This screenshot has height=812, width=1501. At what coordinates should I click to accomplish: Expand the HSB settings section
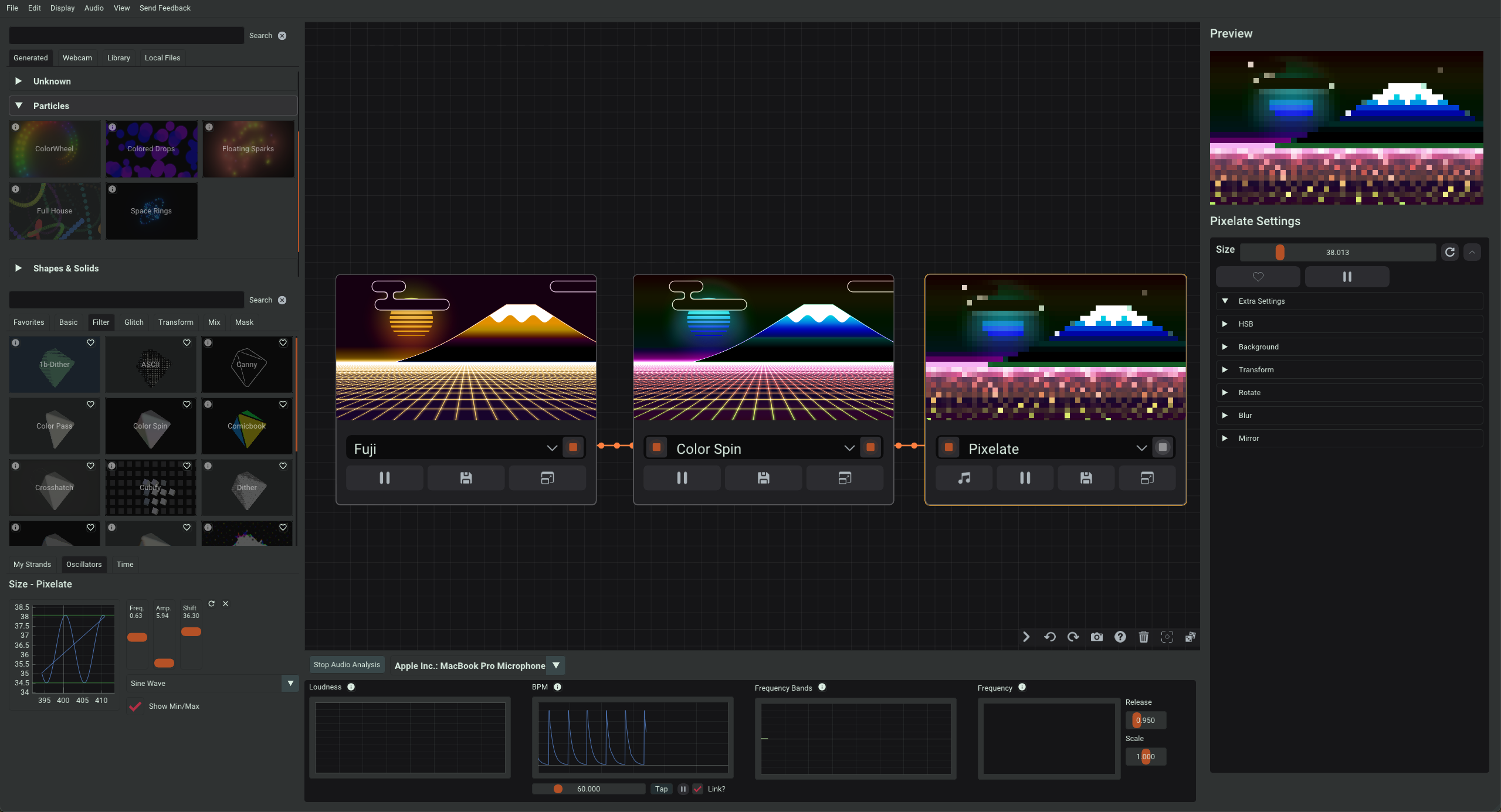[1349, 324]
